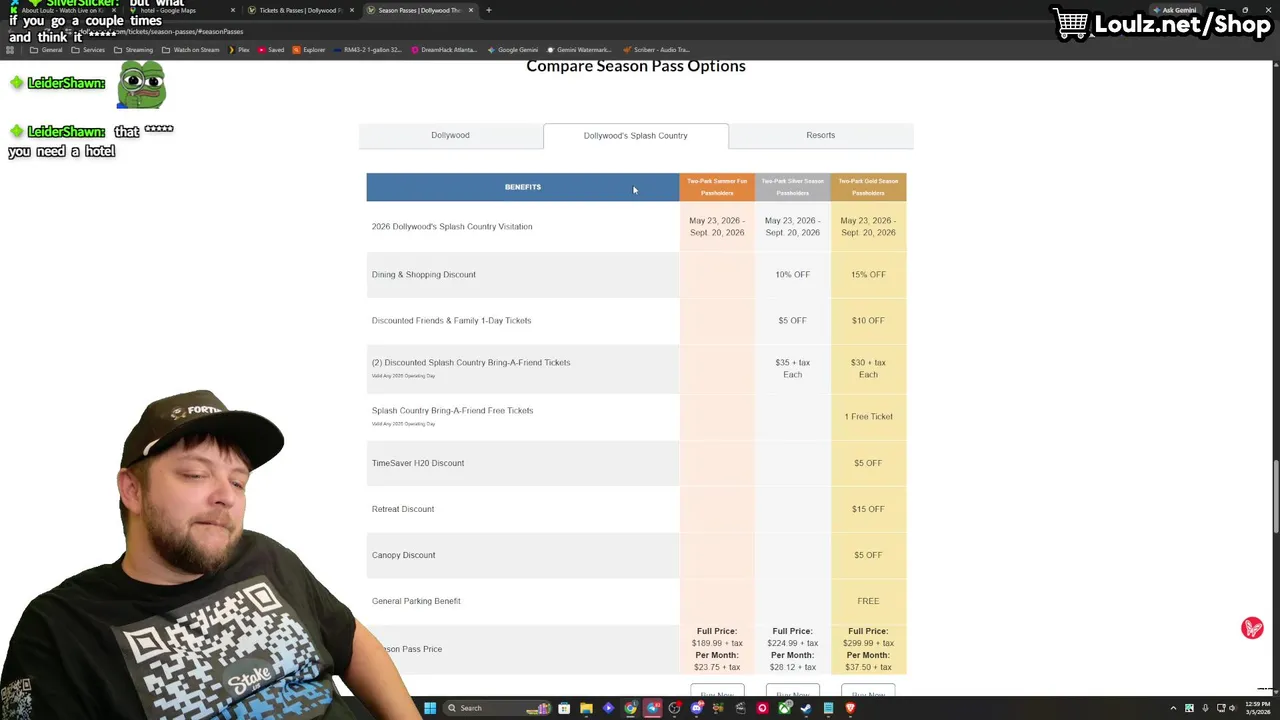Open File Explorer from the taskbar

(x=586, y=708)
